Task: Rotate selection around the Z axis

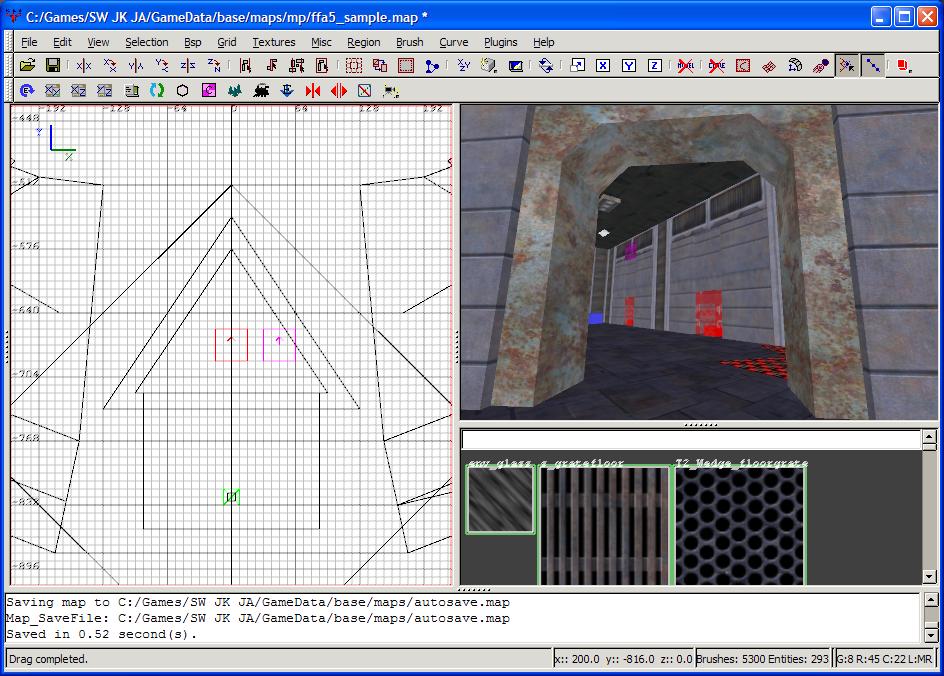Action: (213, 65)
